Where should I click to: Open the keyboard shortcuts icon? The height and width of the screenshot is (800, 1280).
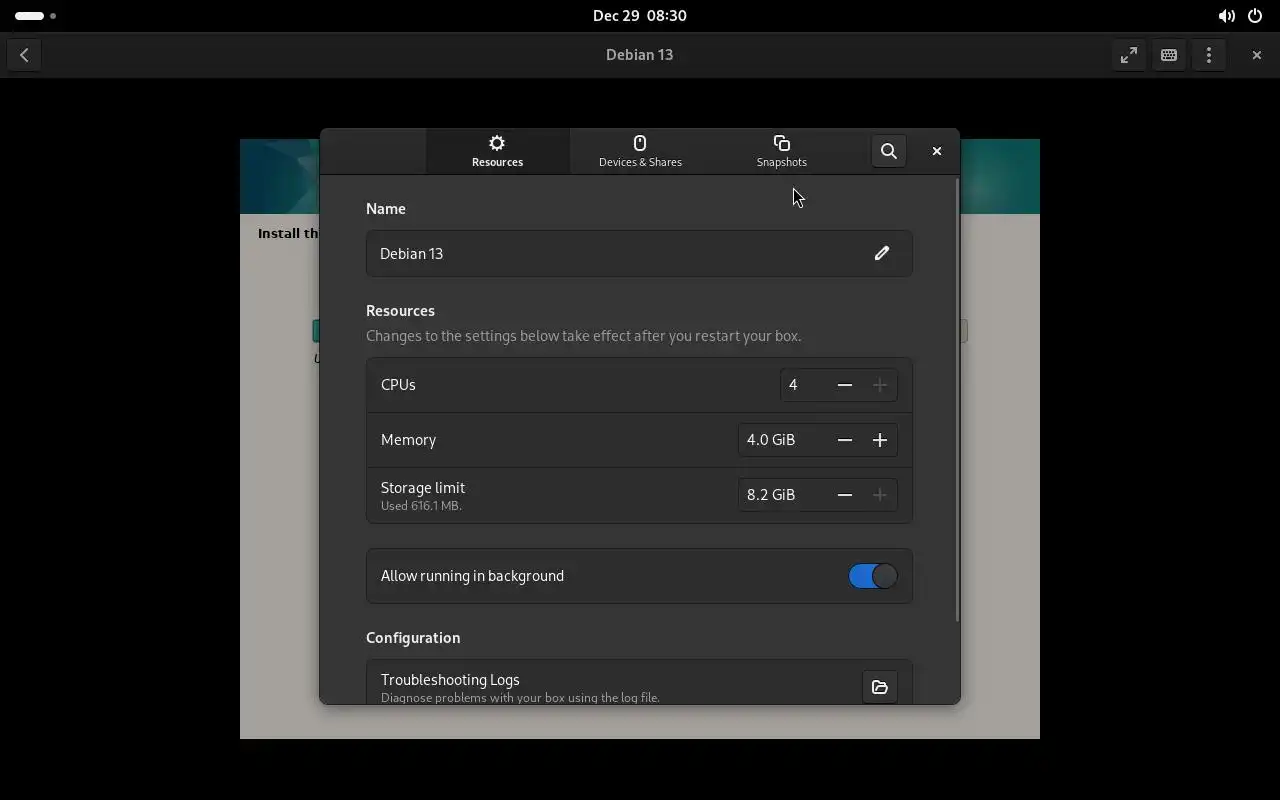click(x=1169, y=55)
